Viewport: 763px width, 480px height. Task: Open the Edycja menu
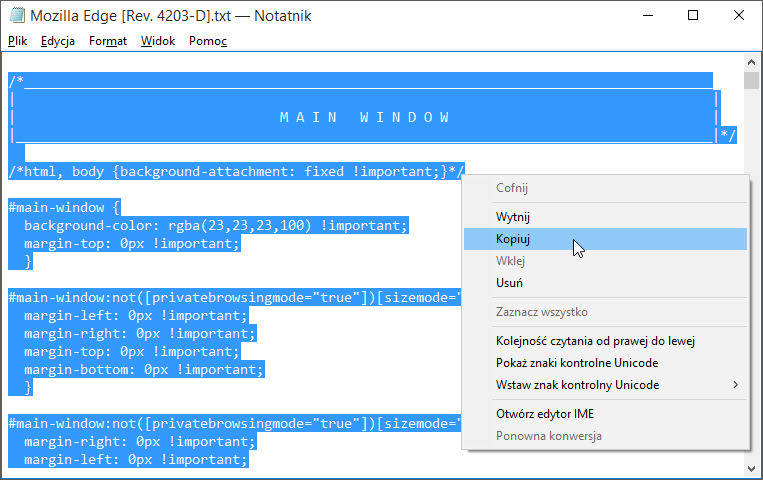click(x=57, y=41)
